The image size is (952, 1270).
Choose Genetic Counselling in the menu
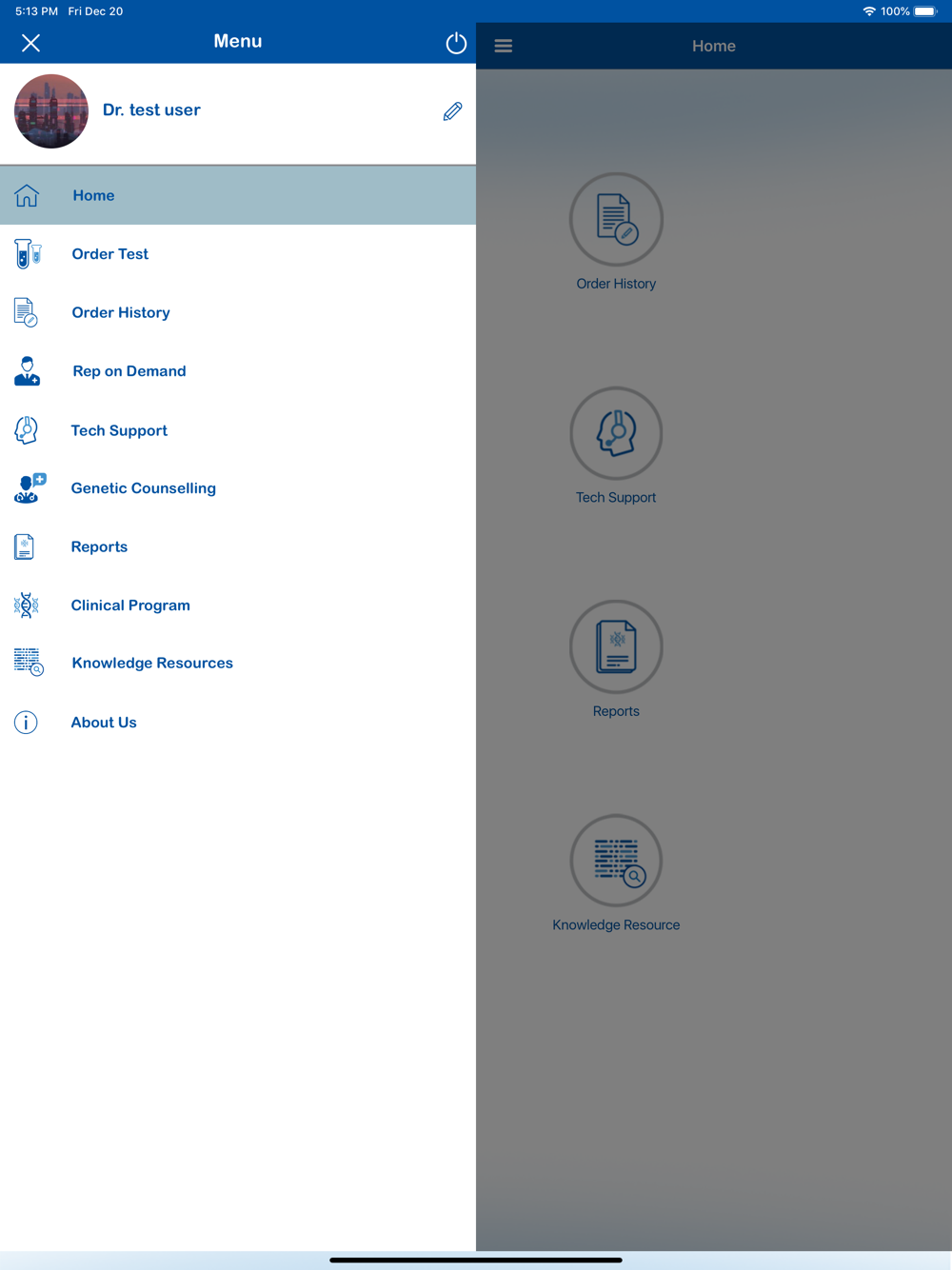144,488
